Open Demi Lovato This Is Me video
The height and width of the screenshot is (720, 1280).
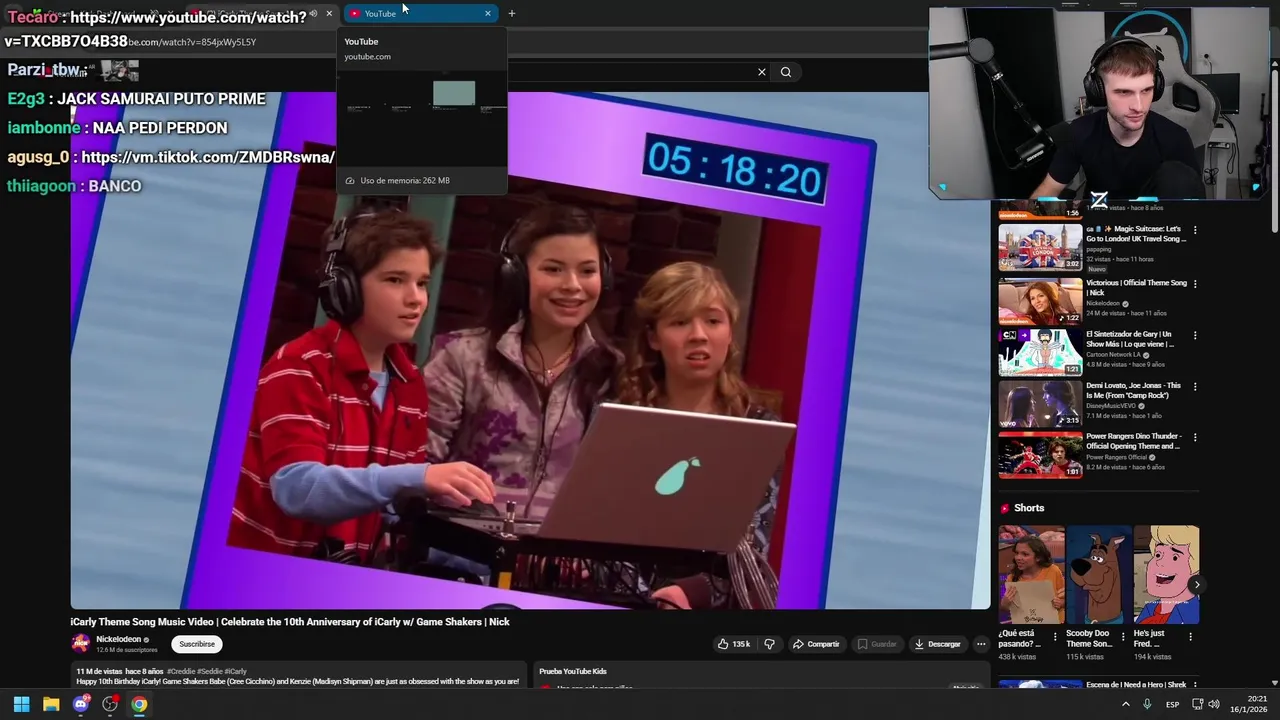click(1040, 402)
